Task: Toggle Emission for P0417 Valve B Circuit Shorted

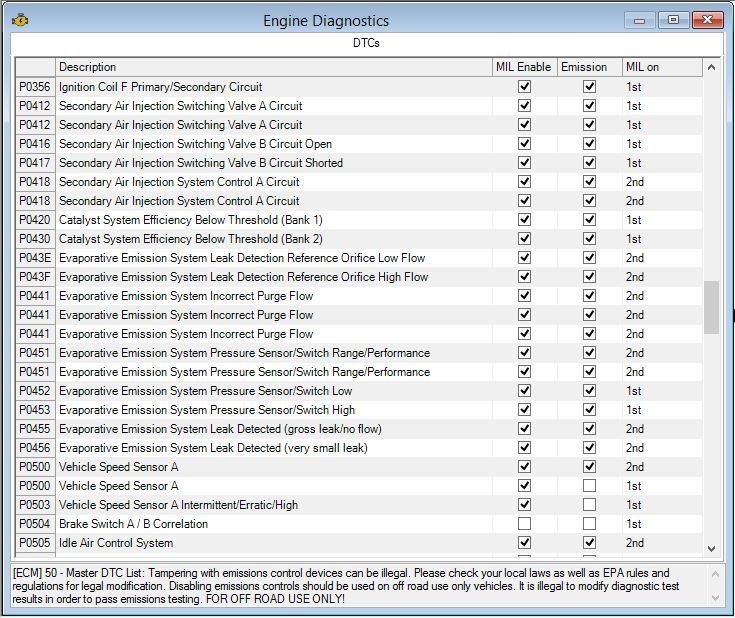Action: (589, 163)
